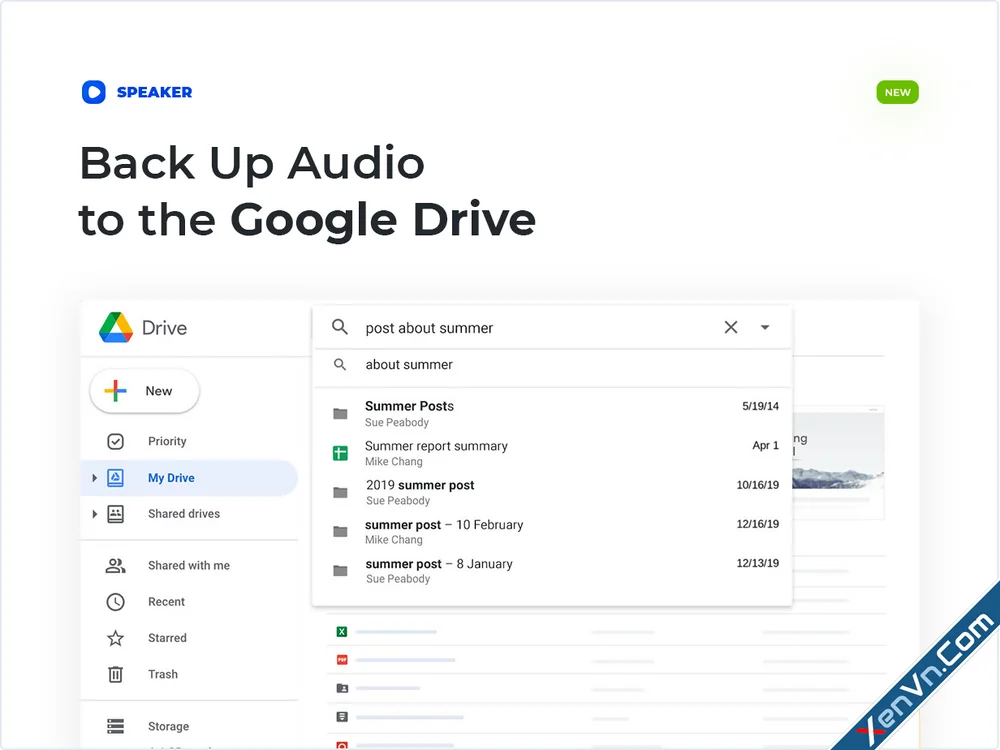Click the colorful plus icon
The height and width of the screenshot is (750, 1000).
point(115,391)
